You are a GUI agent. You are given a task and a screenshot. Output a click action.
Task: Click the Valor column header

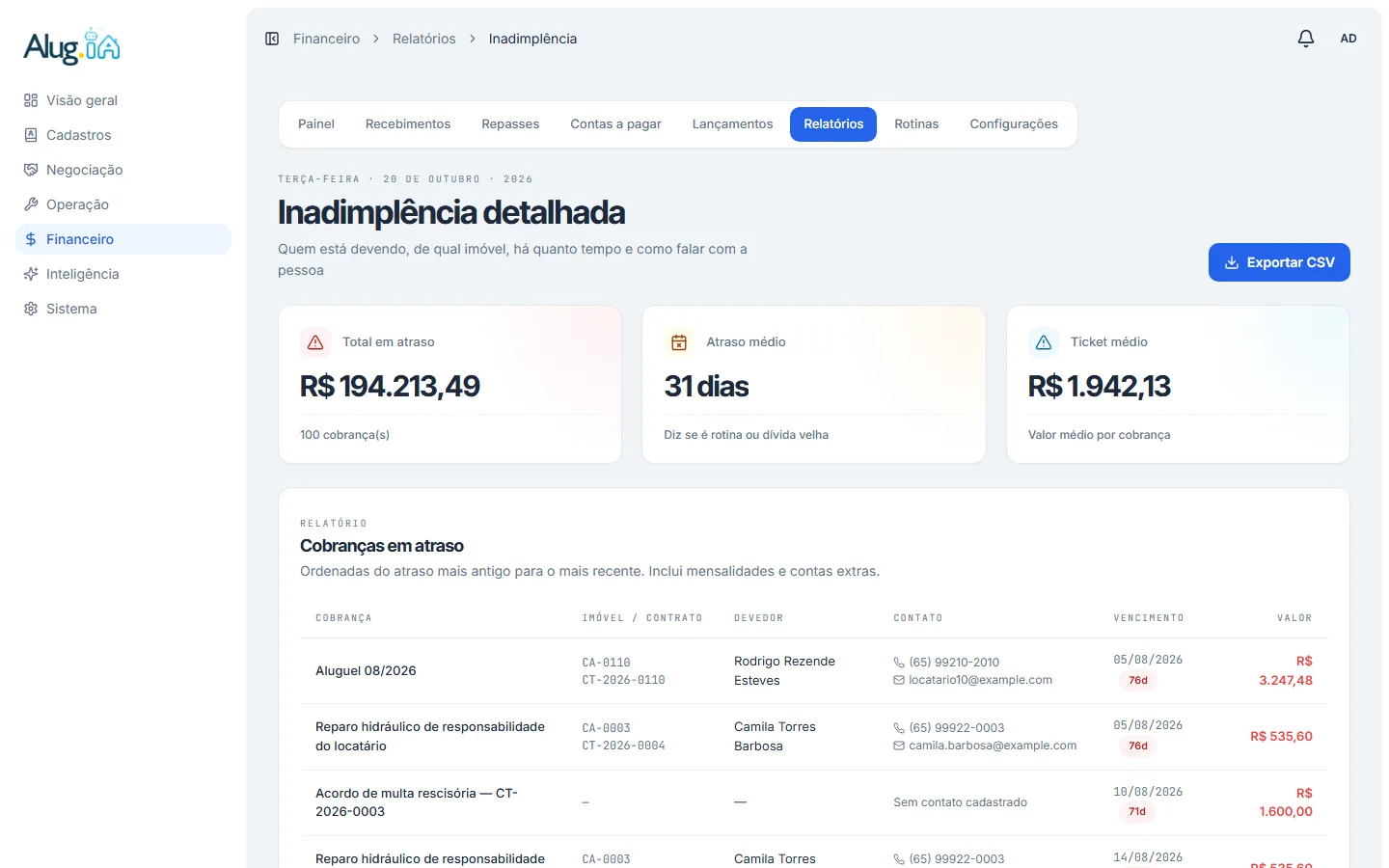[x=1294, y=618]
